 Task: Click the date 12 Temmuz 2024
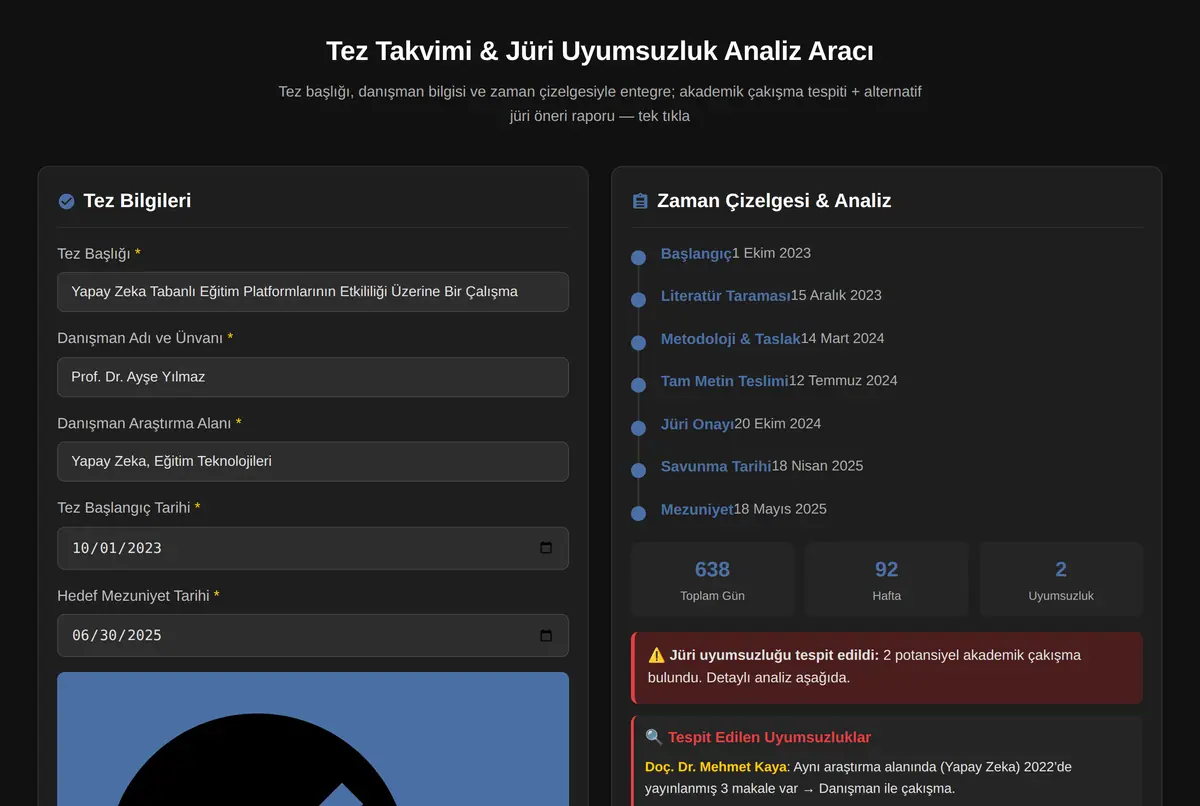click(x=843, y=380)
